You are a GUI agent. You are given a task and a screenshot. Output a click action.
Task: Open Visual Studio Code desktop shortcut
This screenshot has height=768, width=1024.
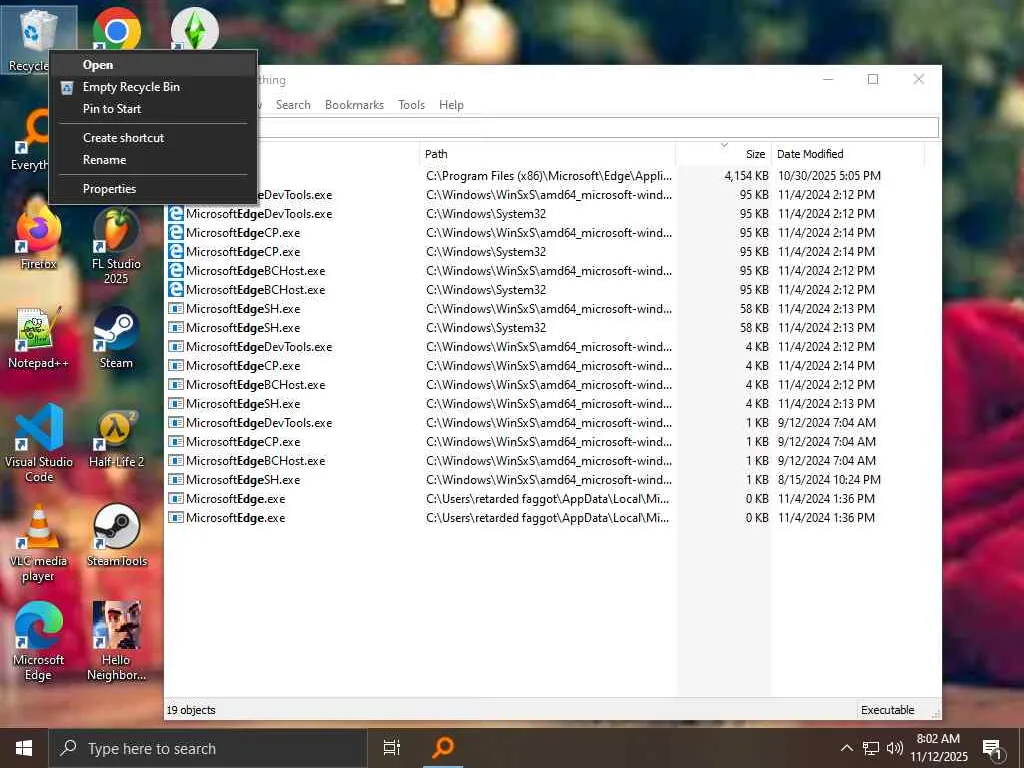pyautogui.click(x=39, y=444)
